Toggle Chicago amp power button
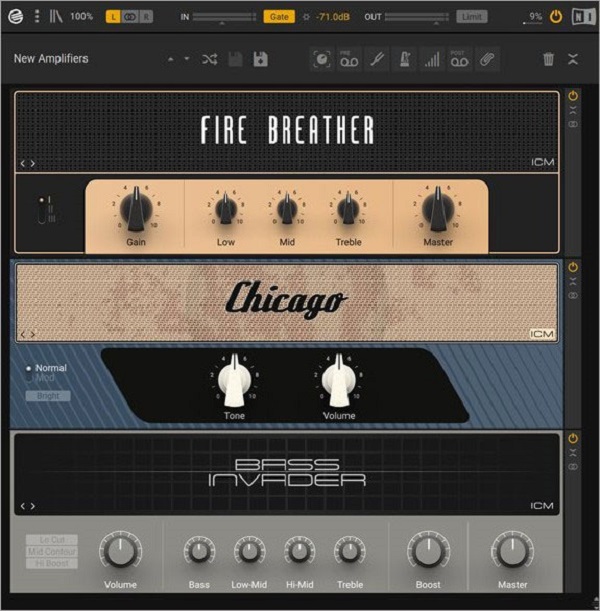 pyautogui.click(x=573, y=267)
